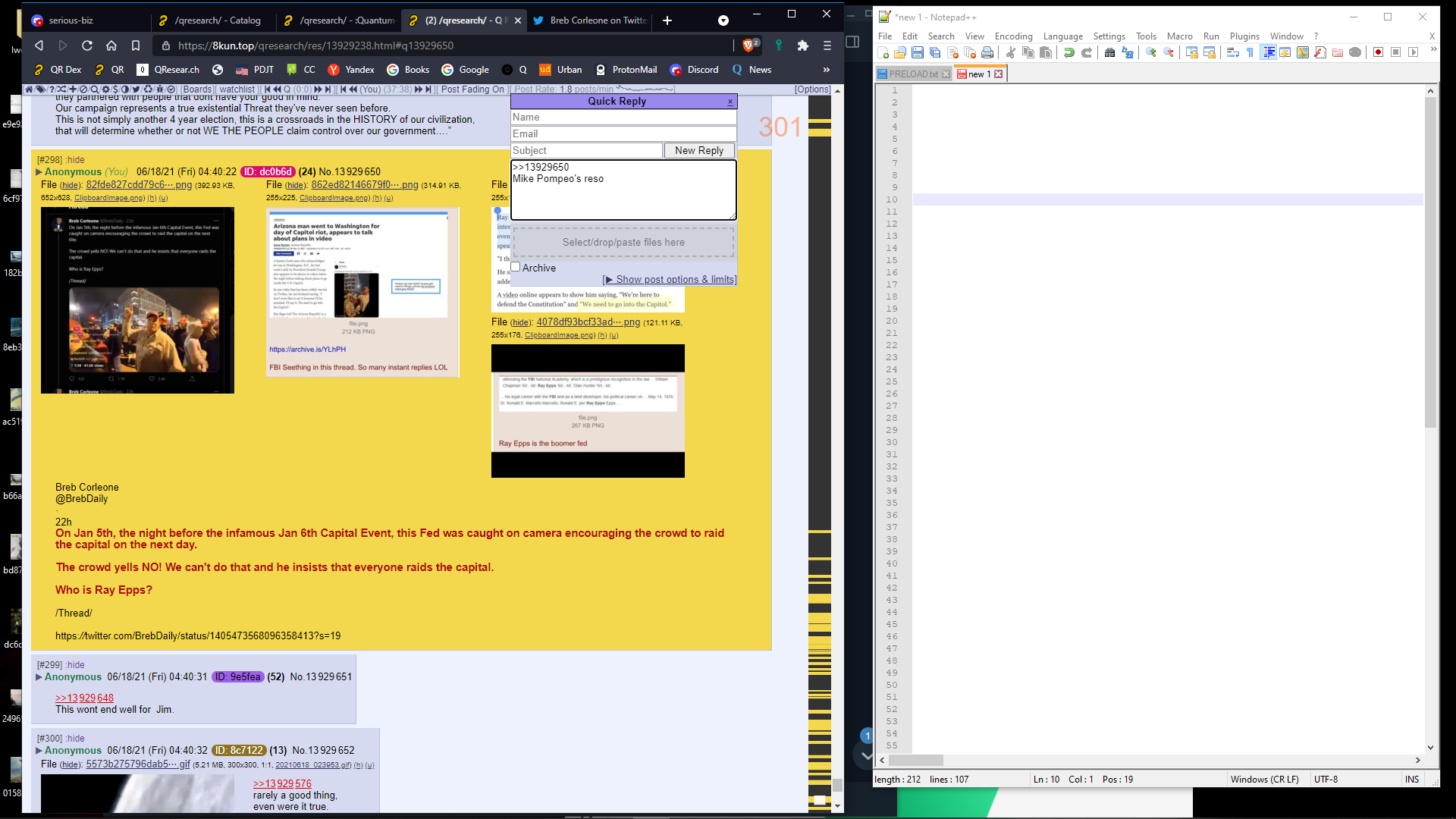Click the Zoom In icon in Notepad++

point(1151,52)
